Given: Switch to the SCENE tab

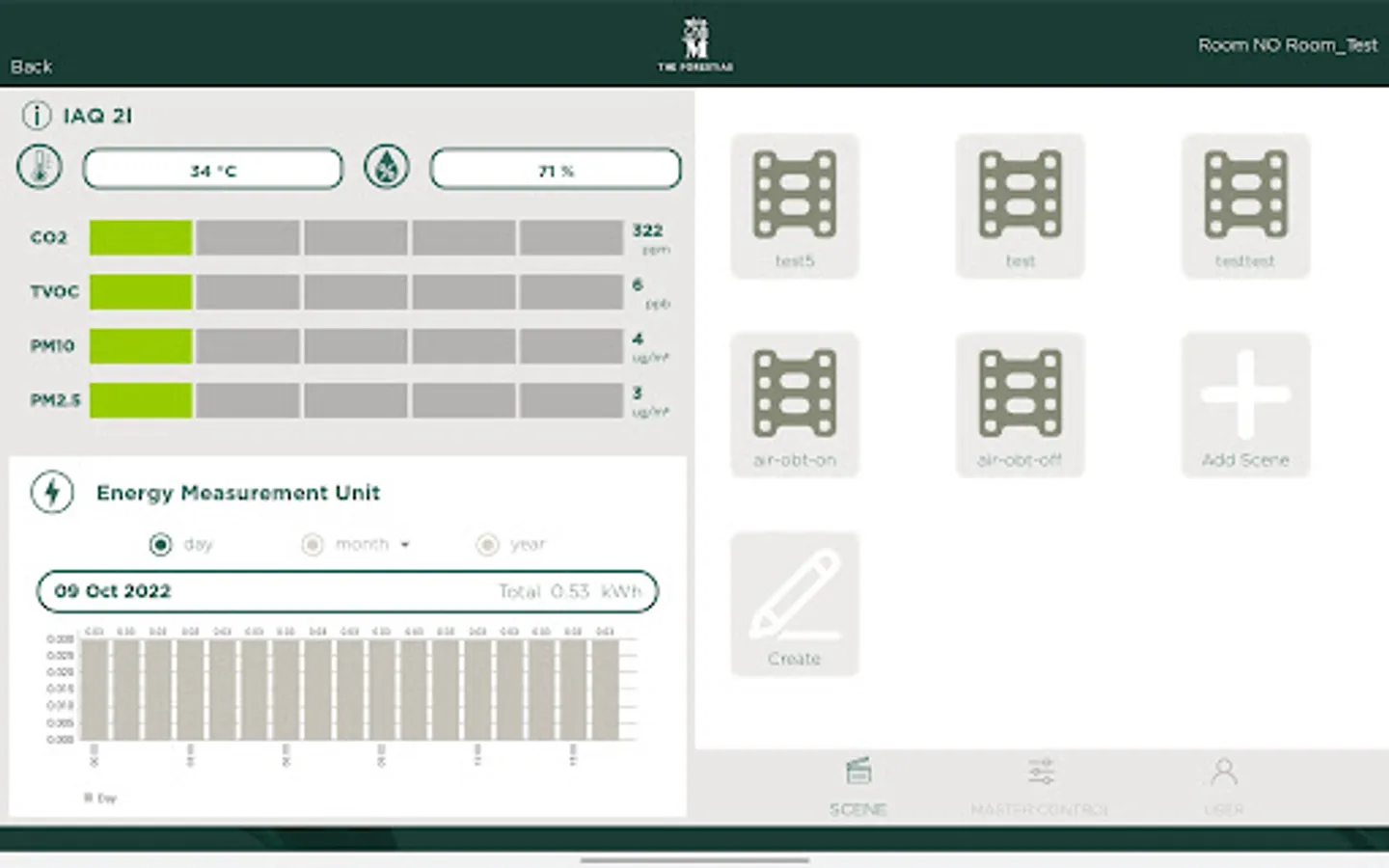Looking at the screenshot, I should tap(858, 788).
